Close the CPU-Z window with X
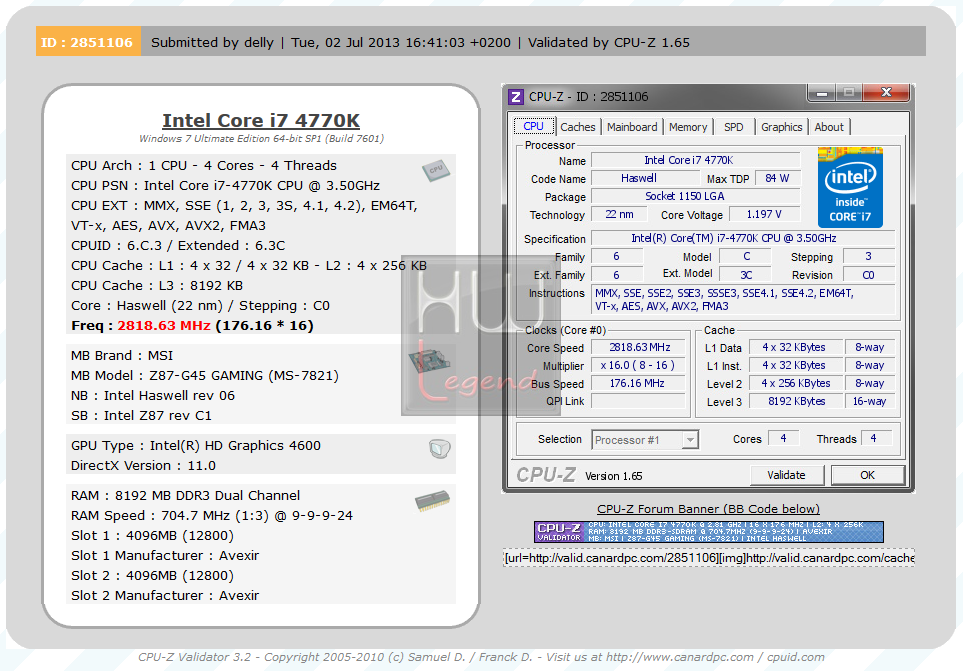The height and width of the screenshot is (671, 963). (886, 93)
